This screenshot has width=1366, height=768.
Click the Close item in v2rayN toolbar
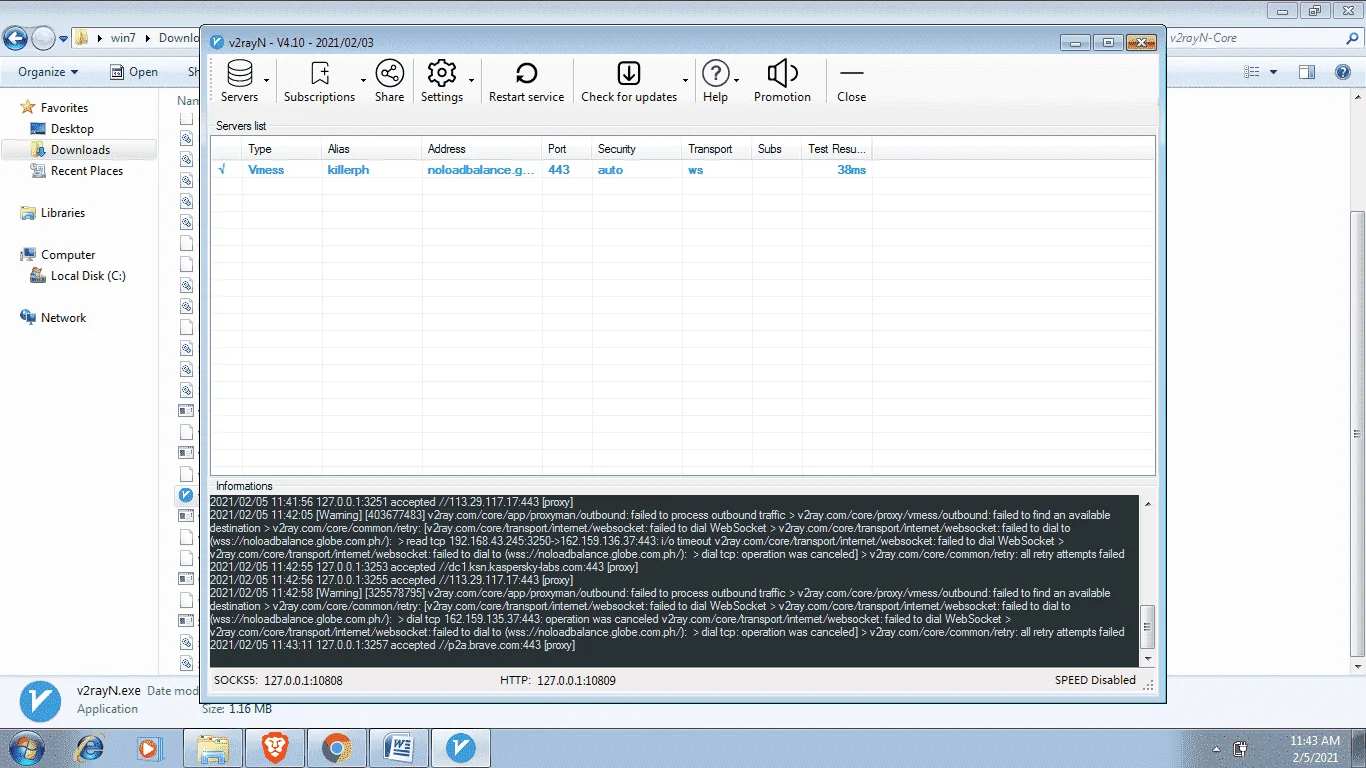click(851, 80)
